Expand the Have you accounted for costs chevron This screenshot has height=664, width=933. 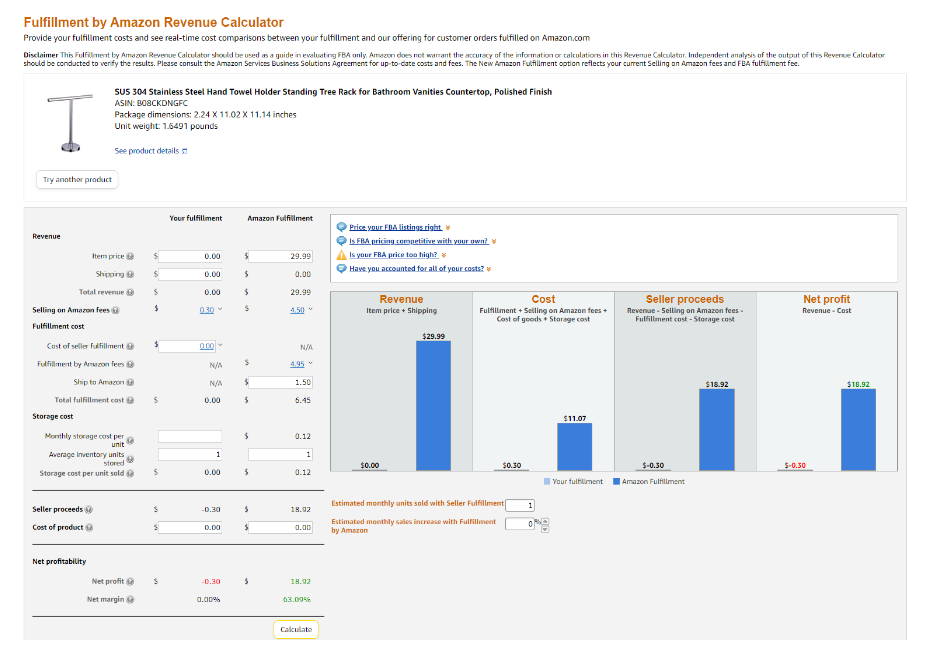(489, 269)
